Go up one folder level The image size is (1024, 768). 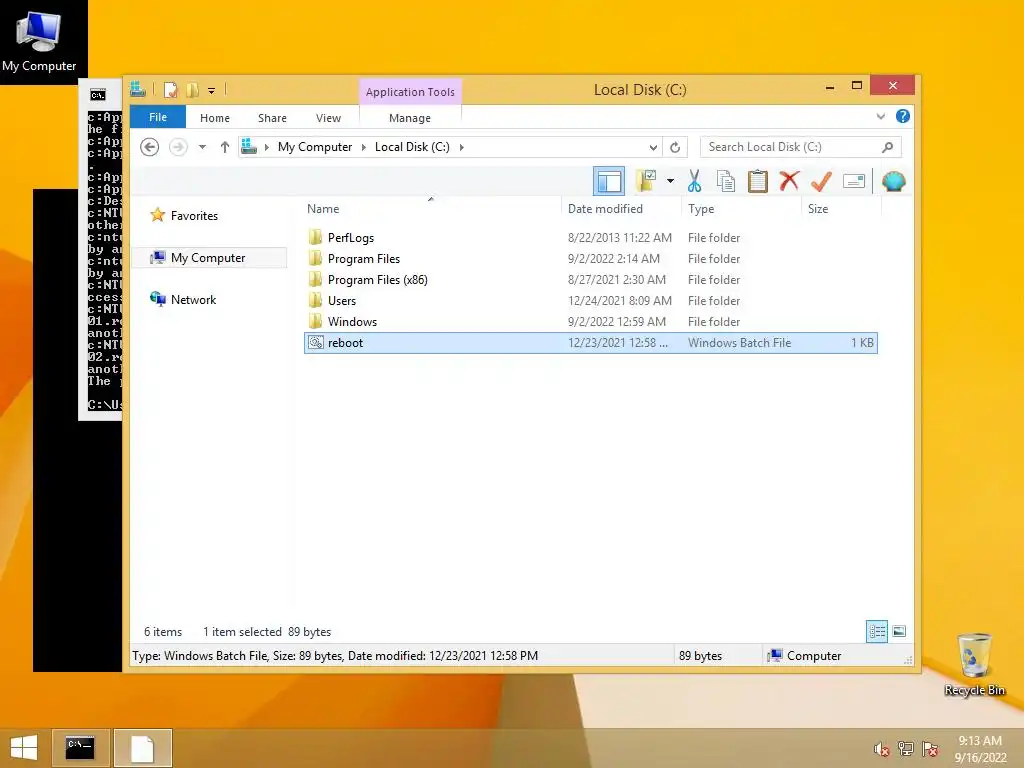click(x=225, y=147)
